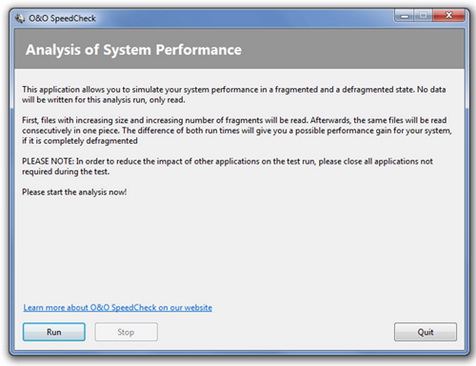
Task: Minimize the O&O SpeedCheck window
Action: (x=404, y=15)
